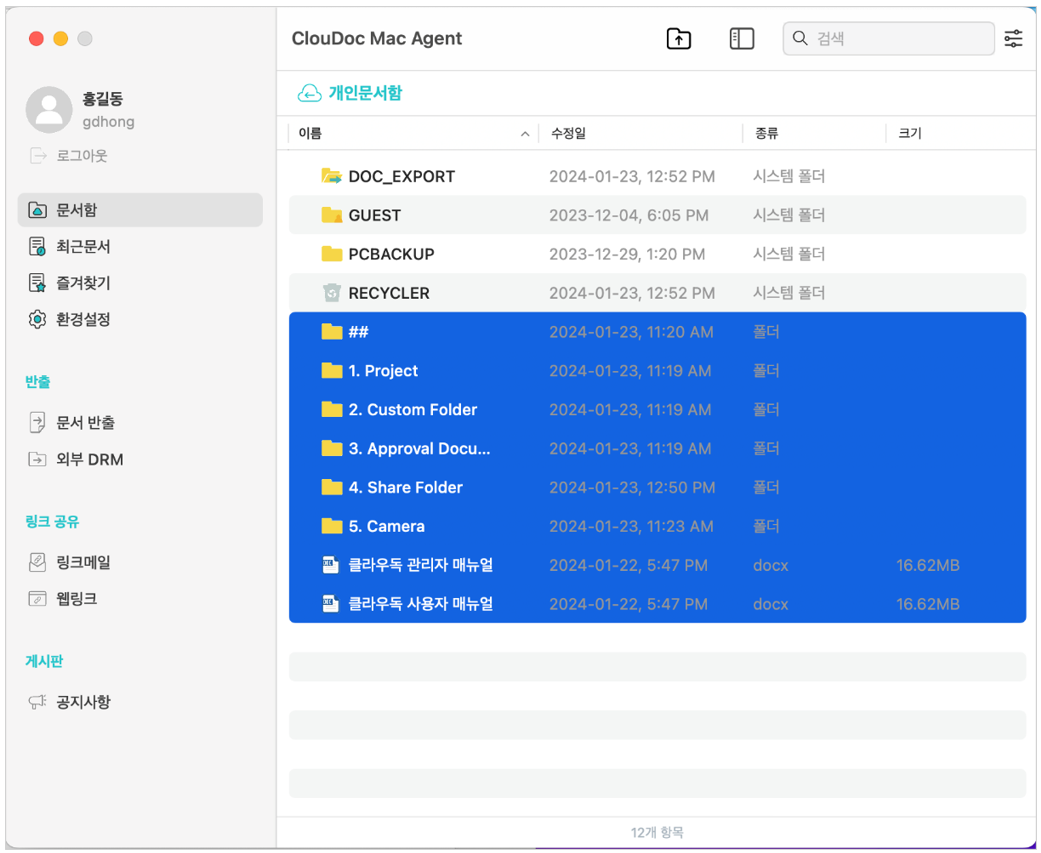1041x853 pixels.
Task: Select the 1. Project folder
Action: click(x=657, y=370)
